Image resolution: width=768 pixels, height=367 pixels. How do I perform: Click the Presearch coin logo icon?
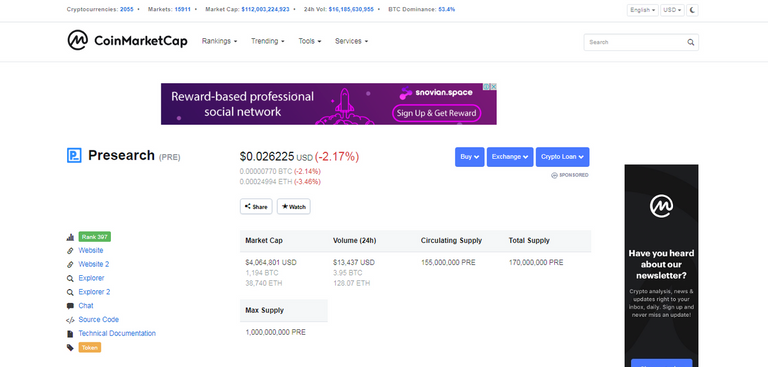point(74,155)
